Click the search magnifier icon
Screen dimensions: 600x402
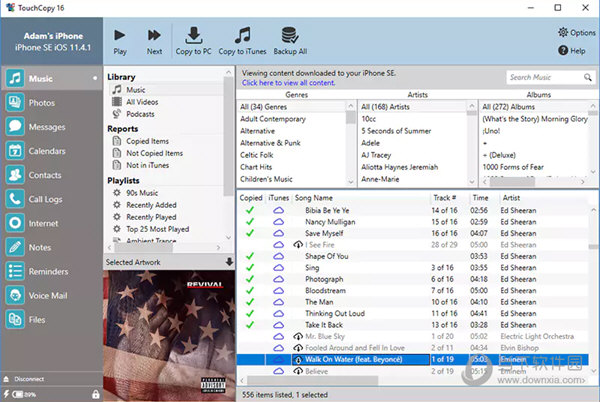pos(588,77)
